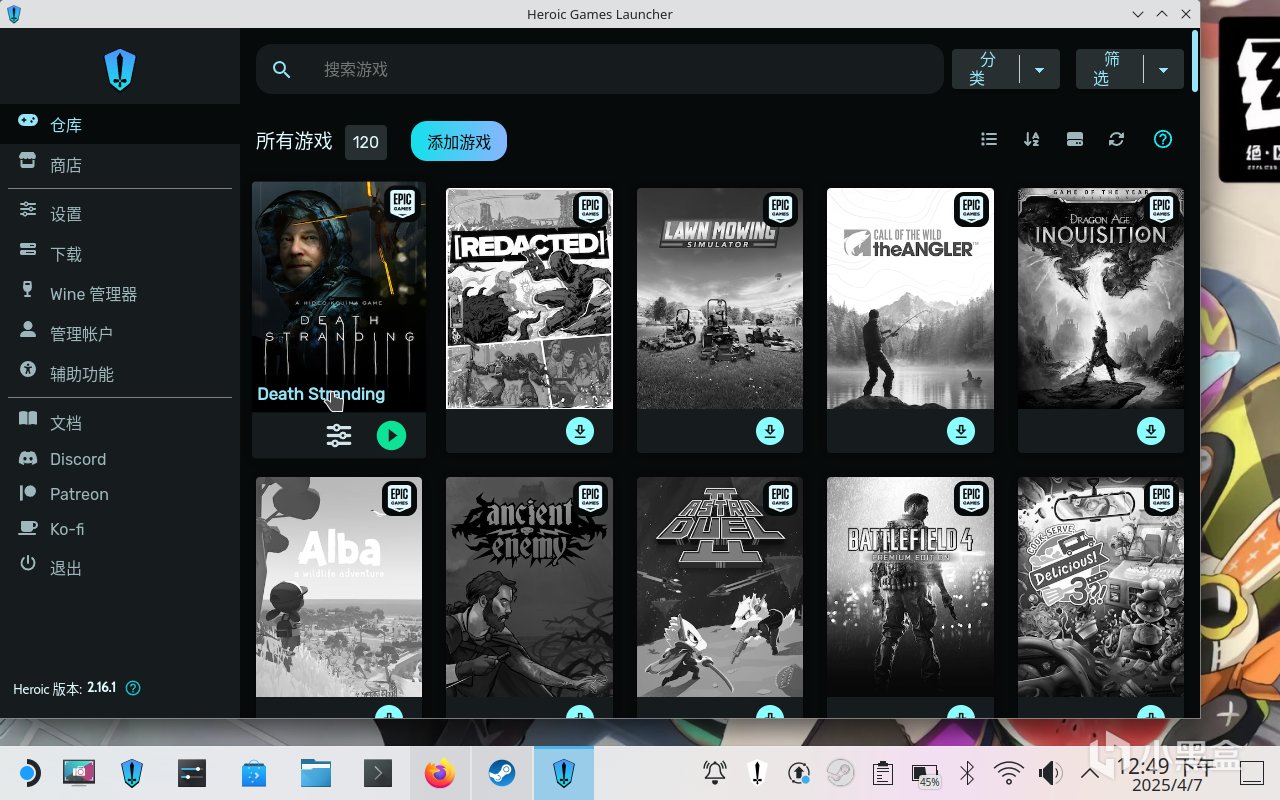Screen dimensions: 1280x800
Task: Open the Ko-fi donation link
Action: (x=120, y=529)
